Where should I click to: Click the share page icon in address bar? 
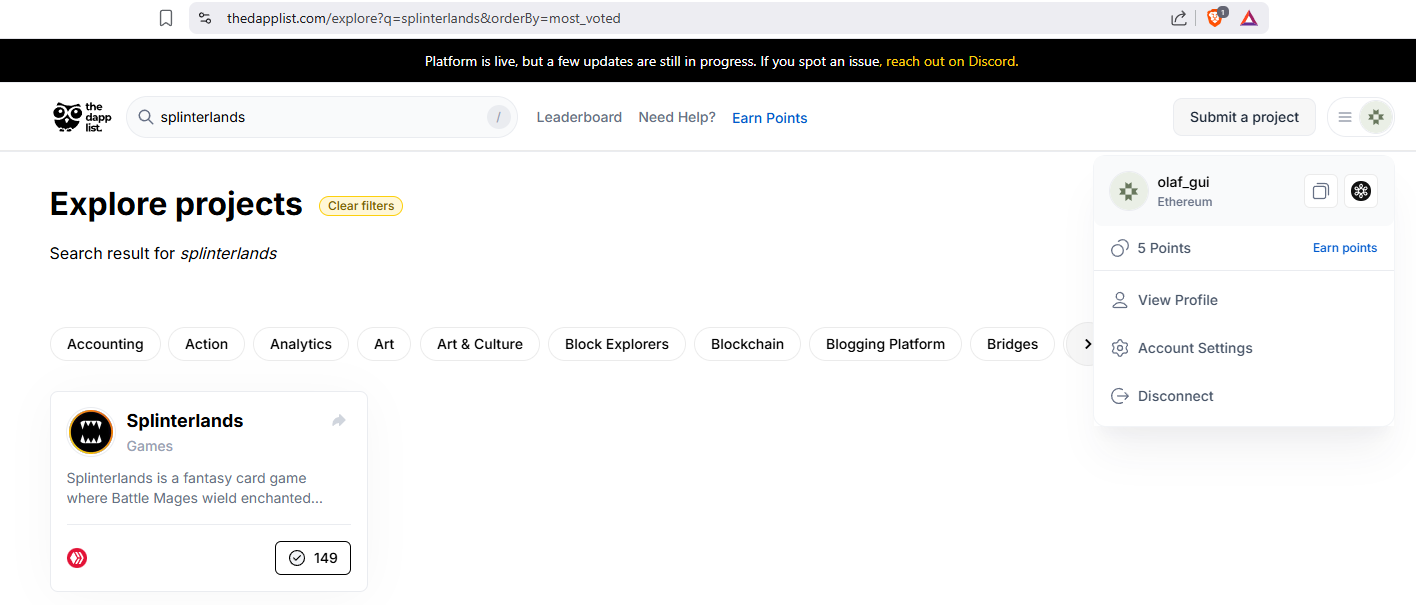[x=1179, y=18]
